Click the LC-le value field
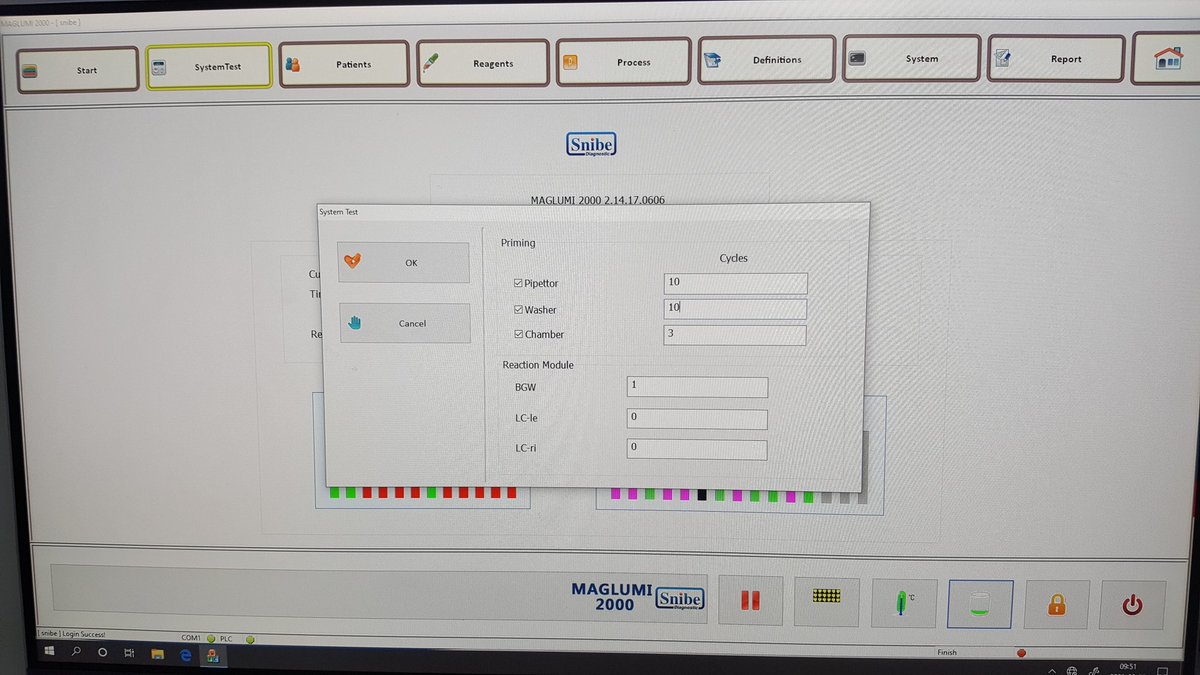 (697, 419)
